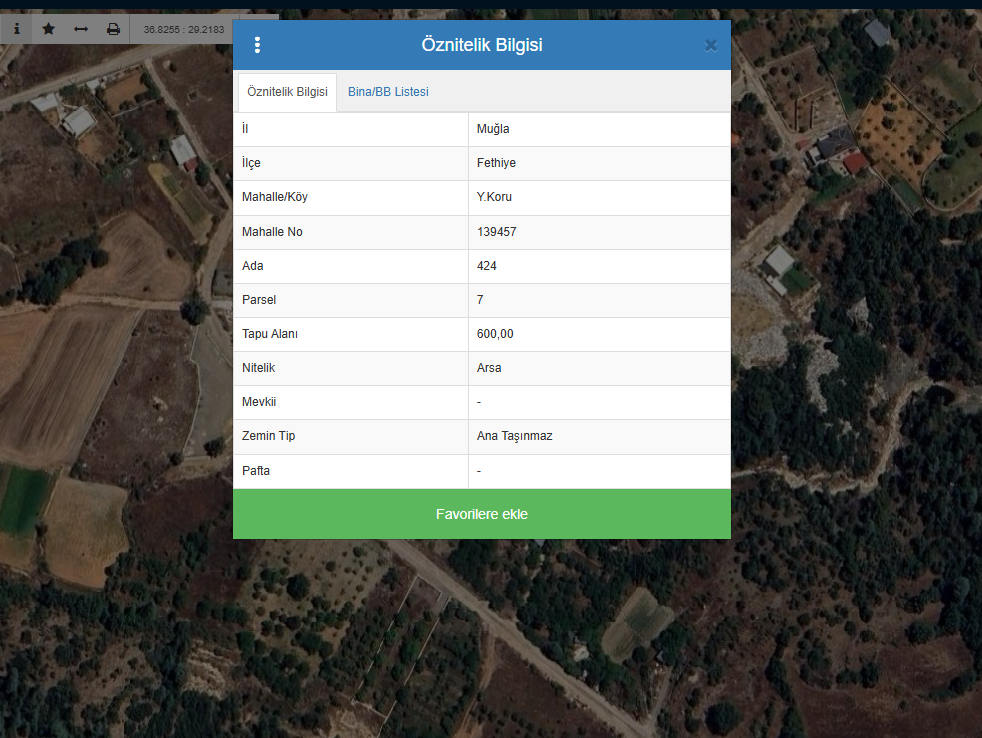This screenshot has width=982, height=738.
Task: Select the Y.Koru neighborhood value
Action: [x=495, y=197]
